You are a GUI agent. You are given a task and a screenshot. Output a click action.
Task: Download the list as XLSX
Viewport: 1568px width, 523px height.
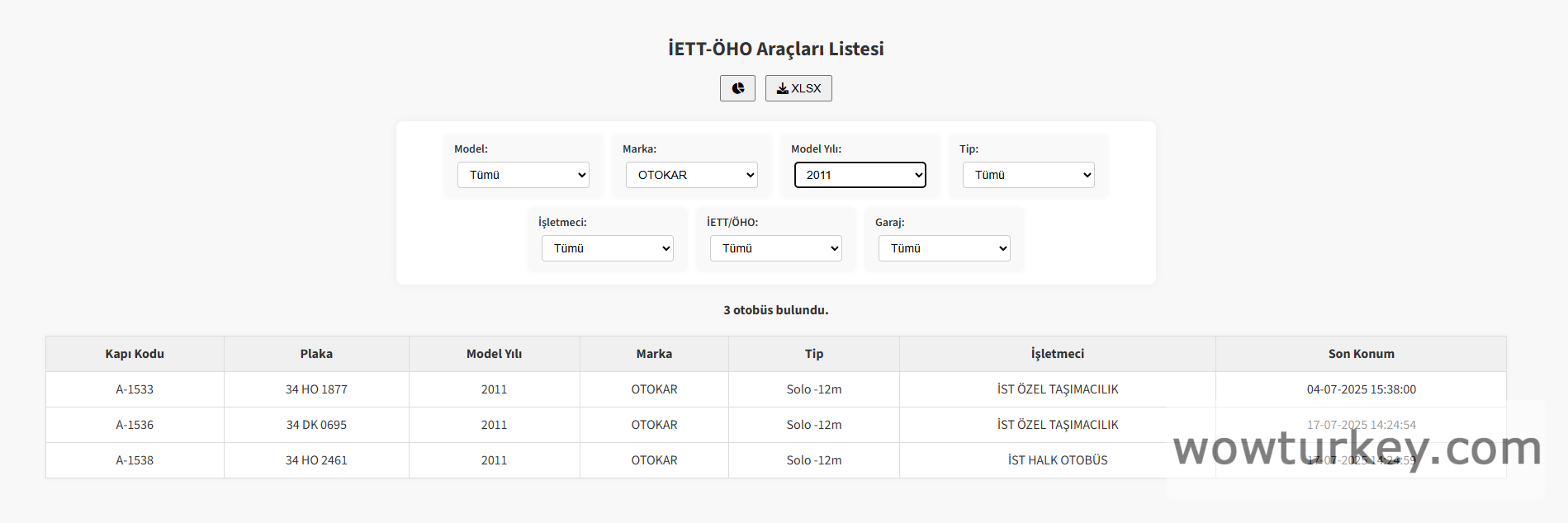pyautogui.click(x=798, y=88)
